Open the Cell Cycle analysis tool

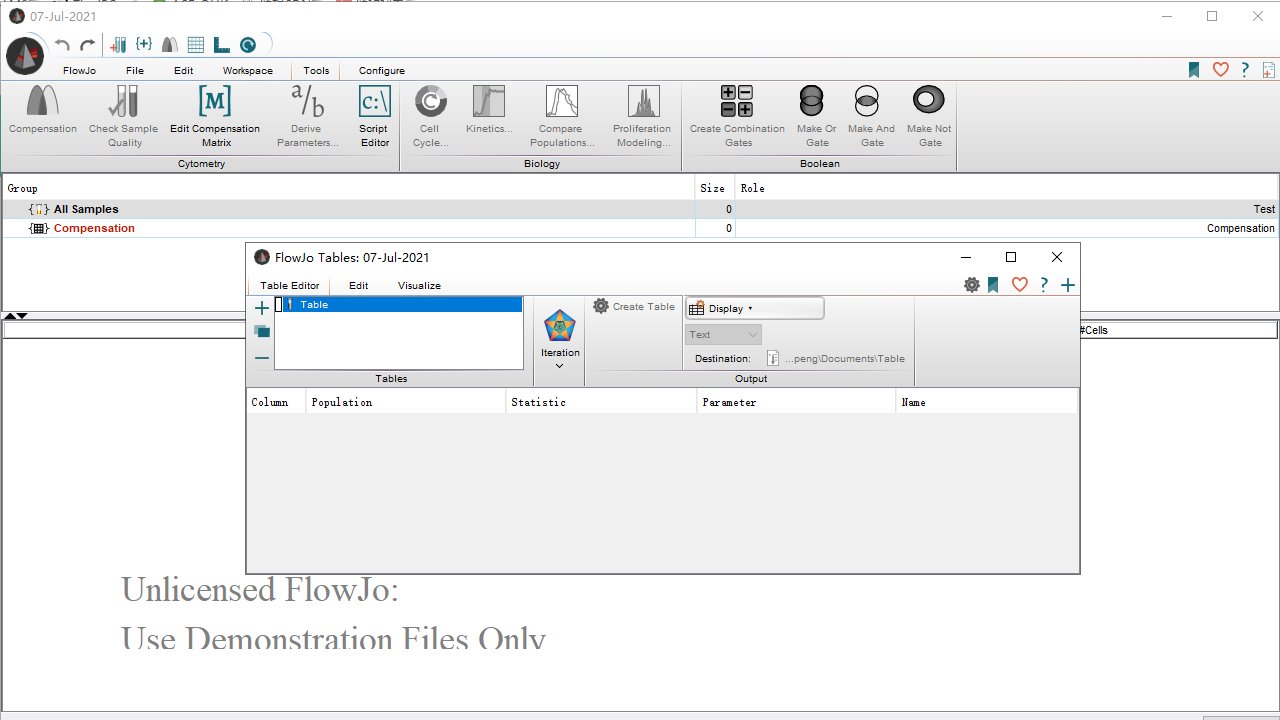tap(430, 110)
